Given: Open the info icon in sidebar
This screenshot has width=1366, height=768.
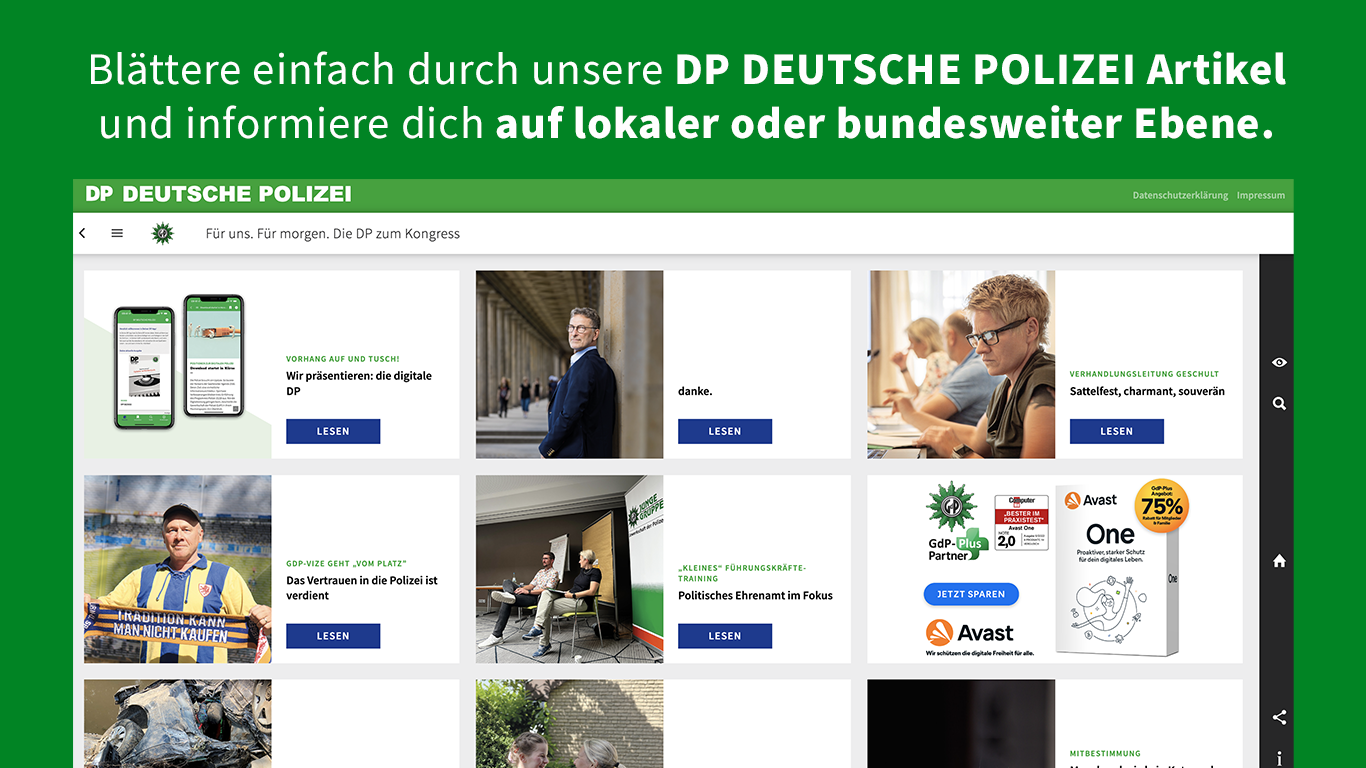Looking at the screenshot, I should [x=1279, y=759].
